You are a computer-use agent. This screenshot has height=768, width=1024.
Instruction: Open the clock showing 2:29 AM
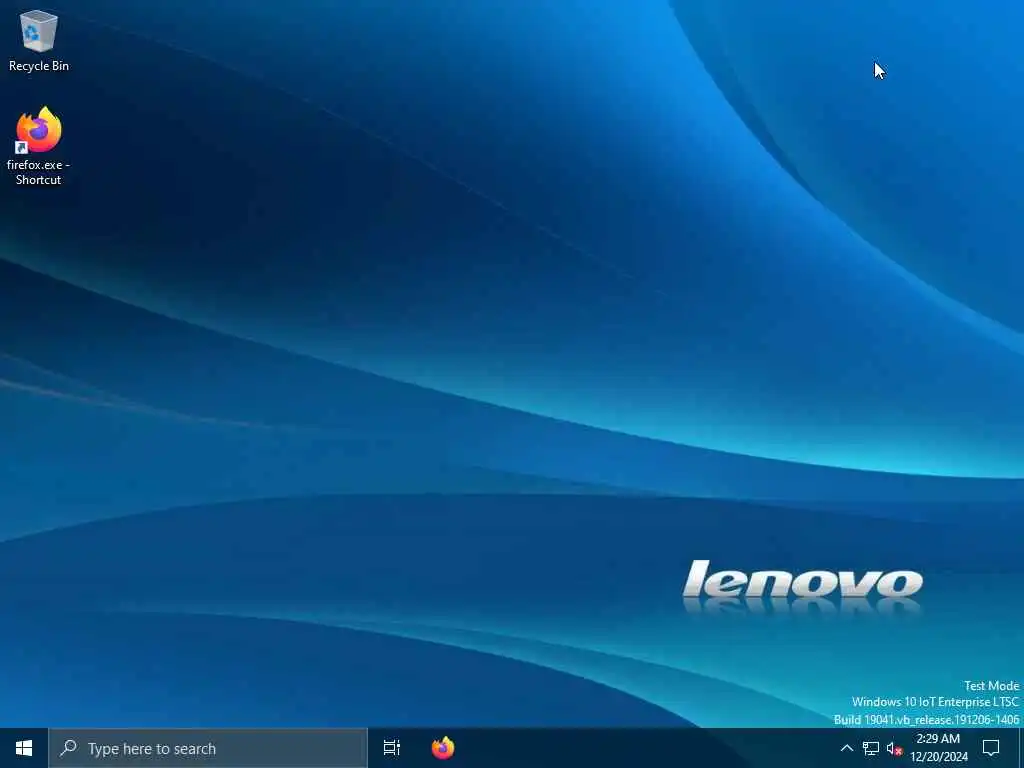938,748
